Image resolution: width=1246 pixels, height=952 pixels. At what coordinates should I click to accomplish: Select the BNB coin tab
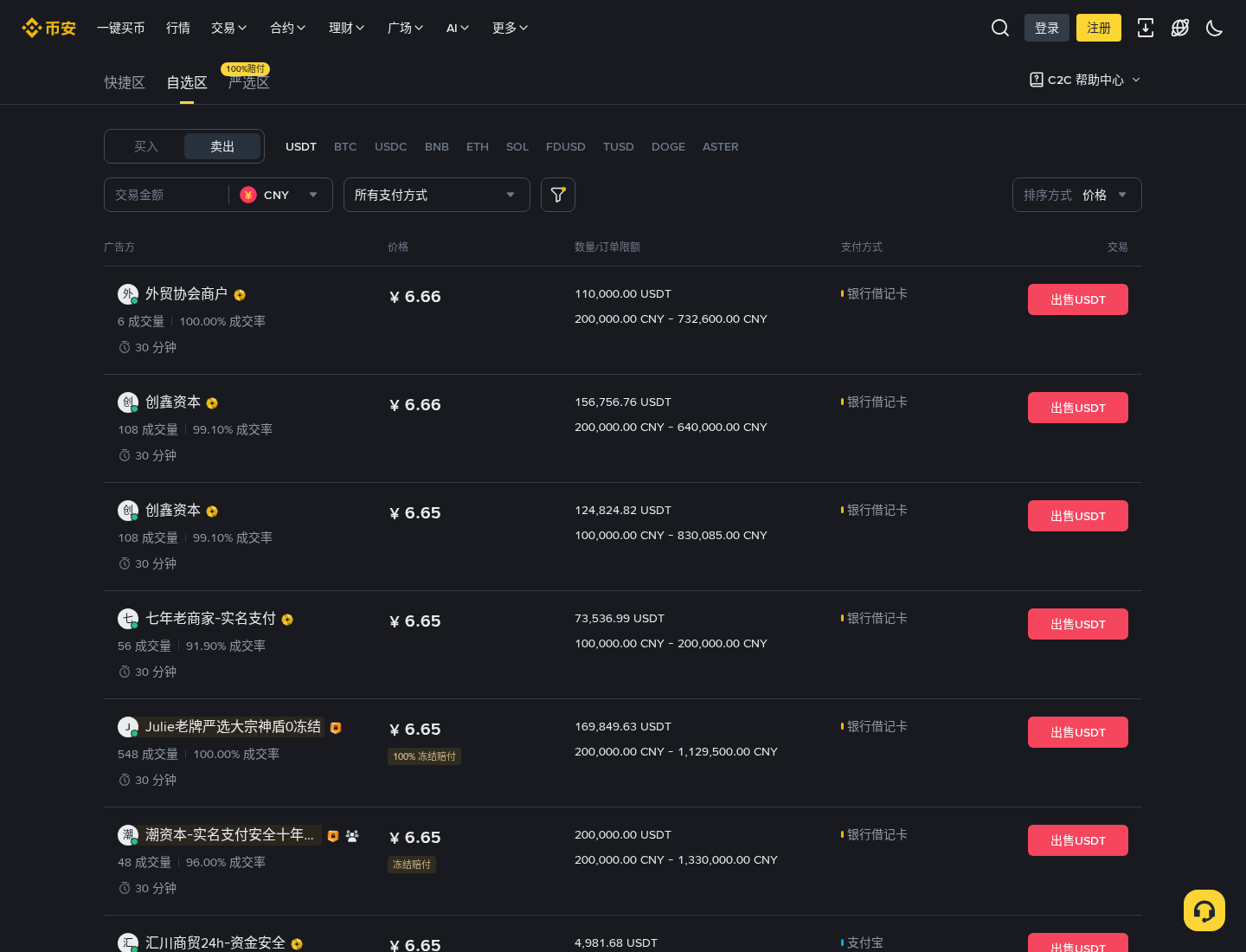tap(437, 146)
